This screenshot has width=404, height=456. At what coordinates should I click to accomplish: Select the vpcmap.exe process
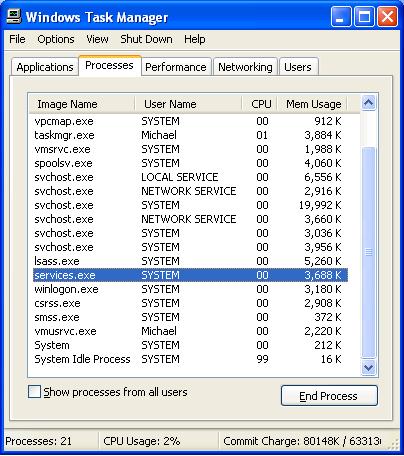point(190,121)
